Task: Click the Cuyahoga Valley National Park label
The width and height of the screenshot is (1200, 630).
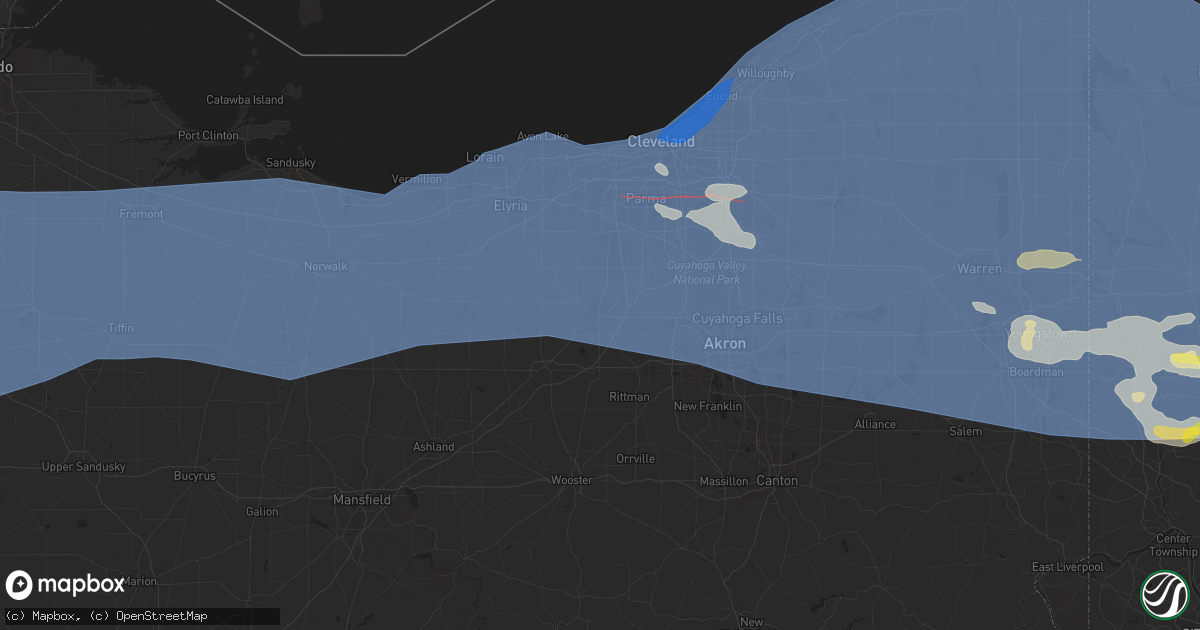Action: [x=707, y=273]
